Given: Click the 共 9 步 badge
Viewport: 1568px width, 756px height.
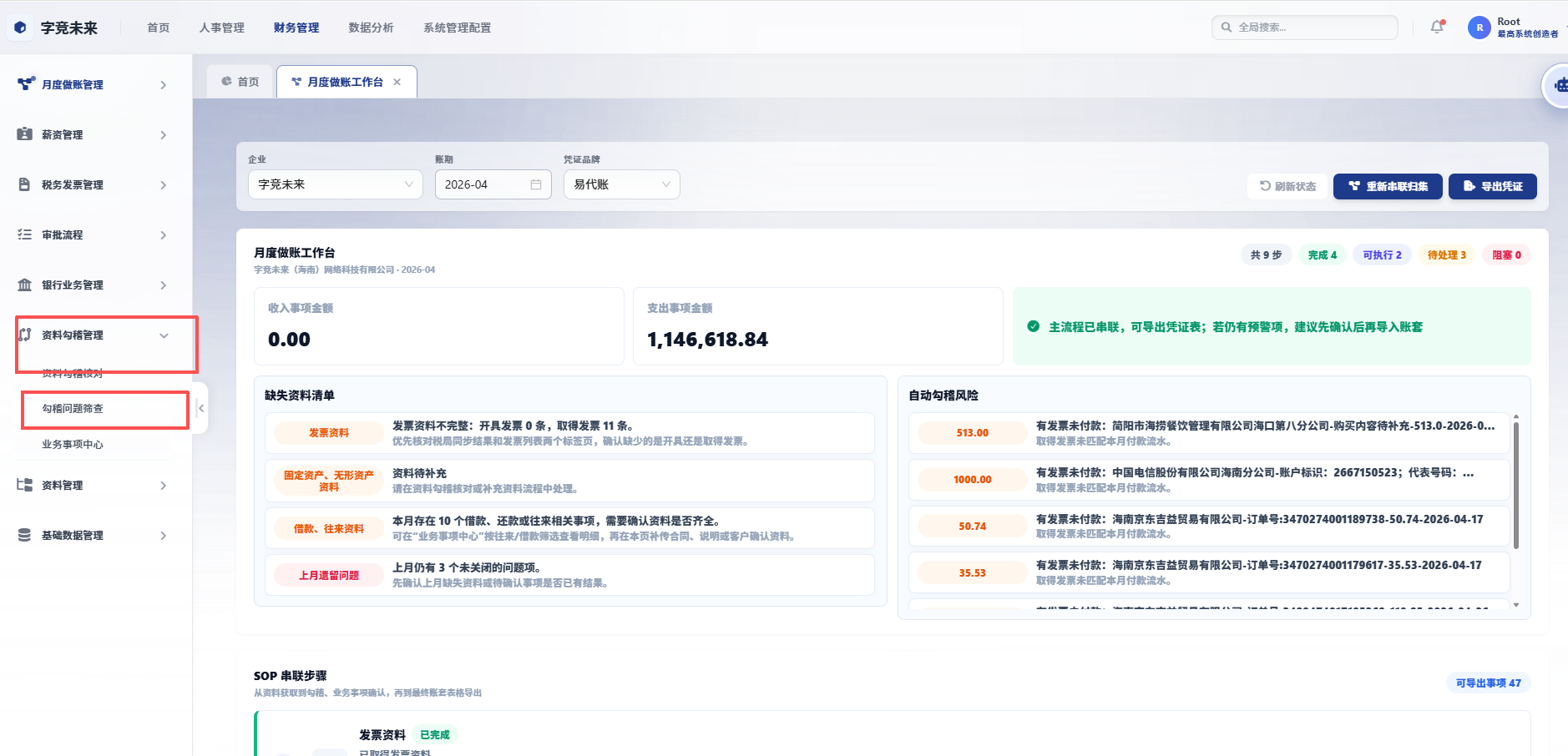Looking at the screenshot, I should click(x=1267, y=255).
